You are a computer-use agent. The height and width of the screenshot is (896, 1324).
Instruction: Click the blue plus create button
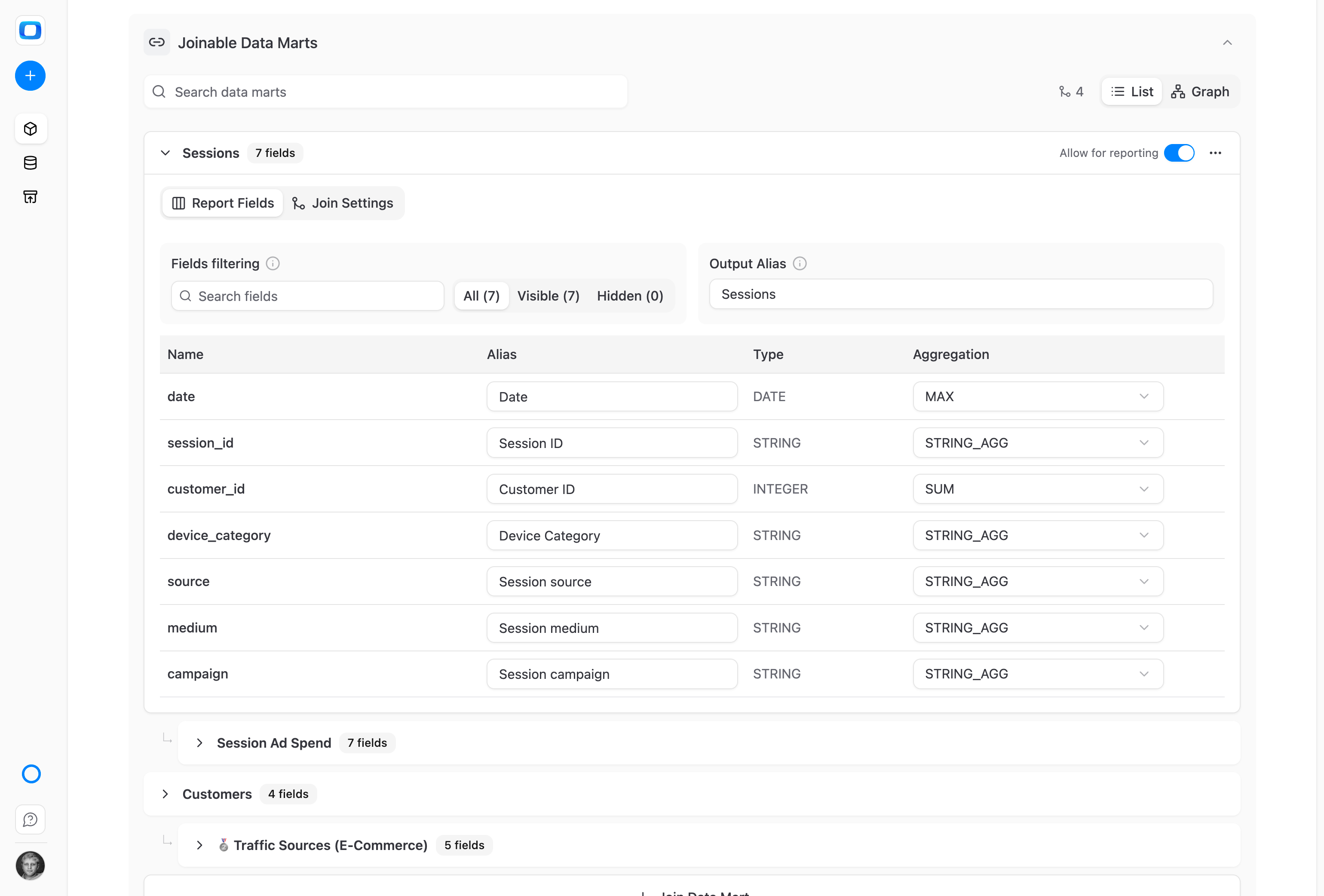click(x=30, y=76)
